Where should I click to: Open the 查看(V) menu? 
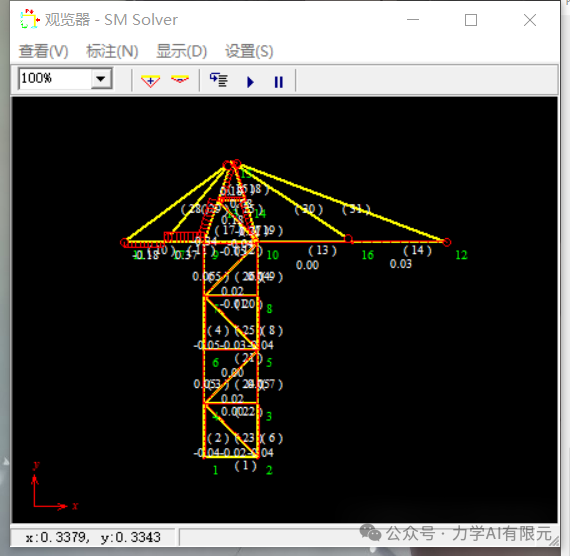(x=43, y=51)
